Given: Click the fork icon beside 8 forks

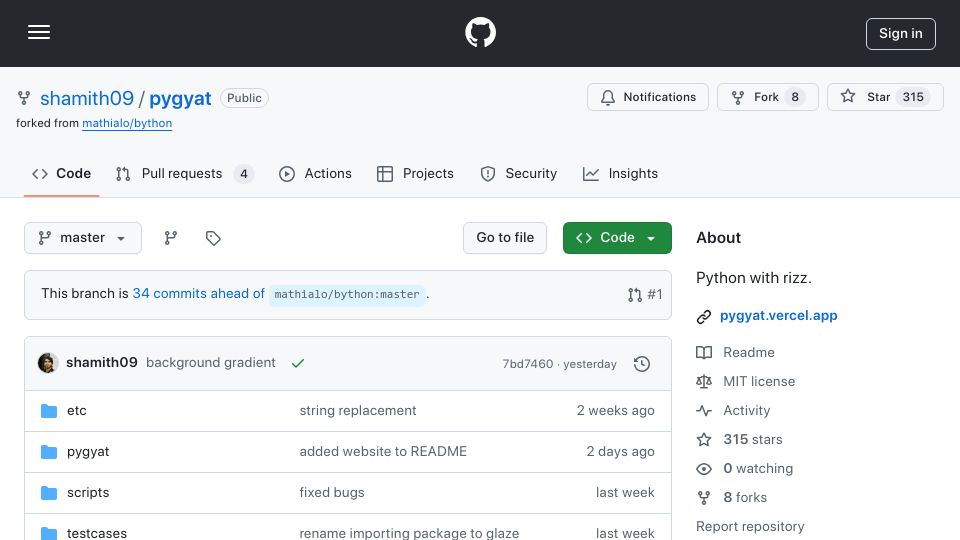Looking at the screenshot, I should pos(704,498).
